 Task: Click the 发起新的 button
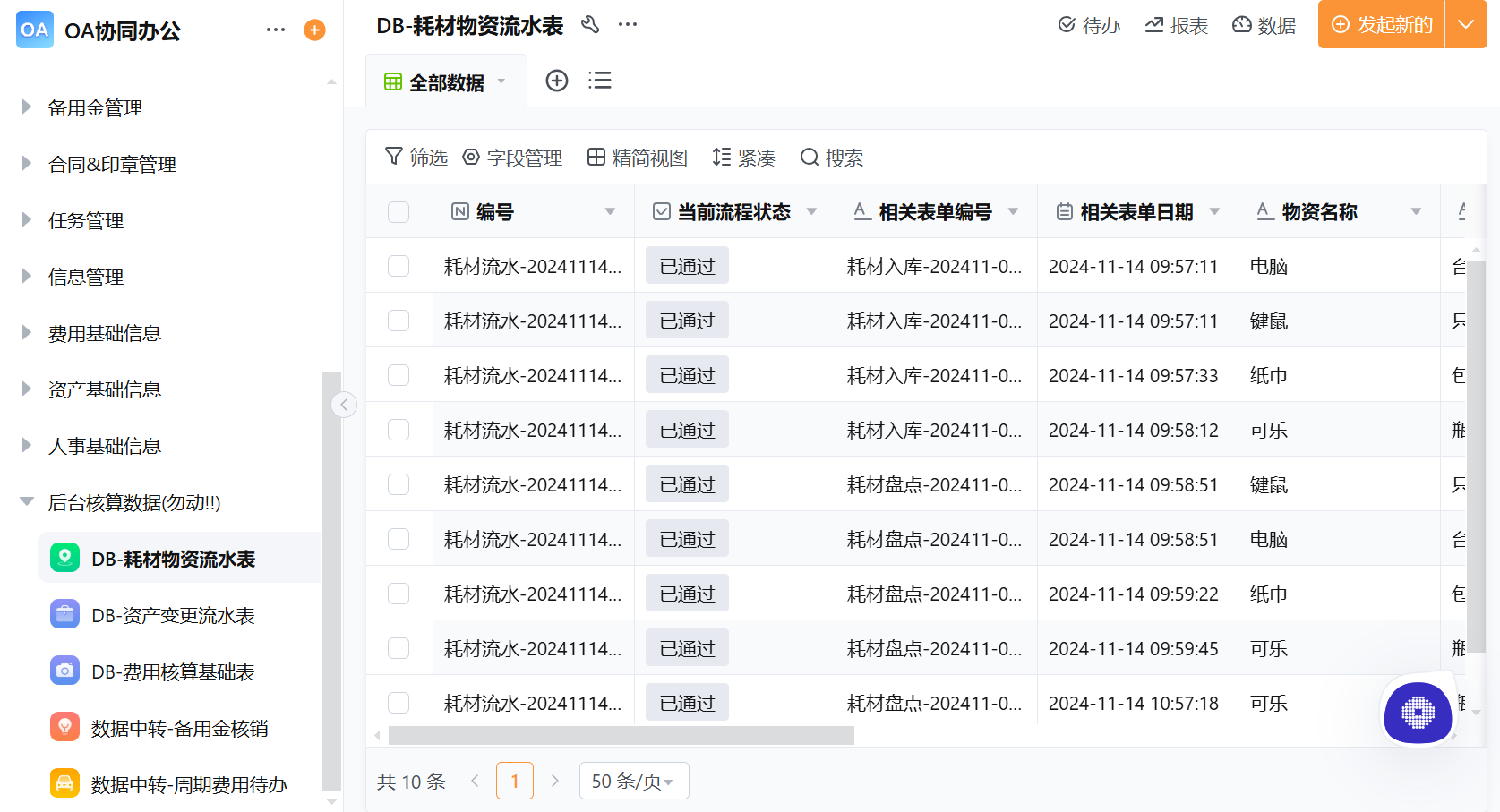click(1380, 25)
